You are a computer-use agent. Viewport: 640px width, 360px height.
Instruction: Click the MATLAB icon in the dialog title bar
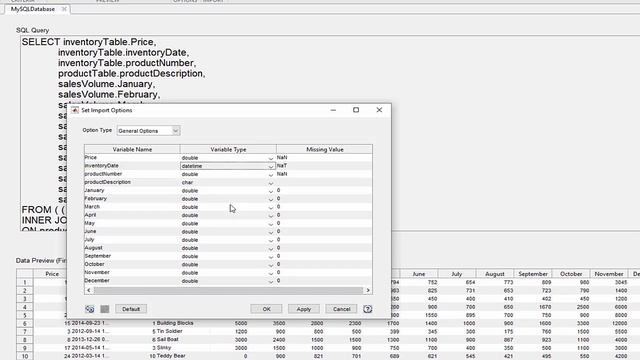click(x=75, y=110)
